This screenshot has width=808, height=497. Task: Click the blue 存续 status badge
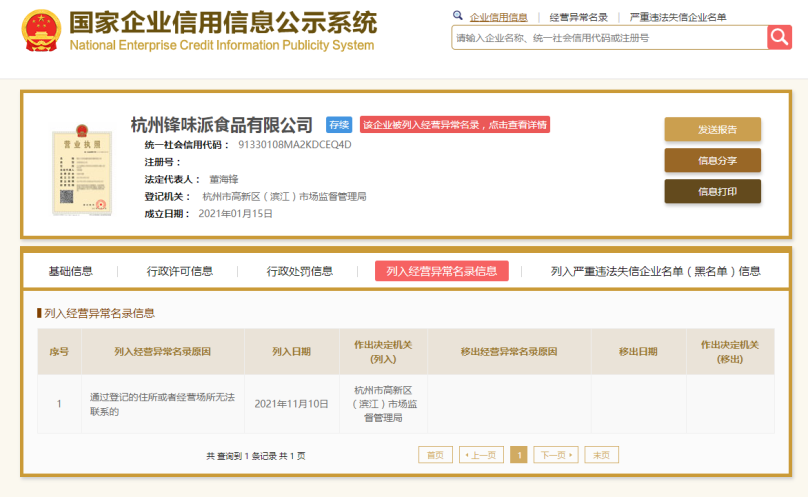pos(339,125)
